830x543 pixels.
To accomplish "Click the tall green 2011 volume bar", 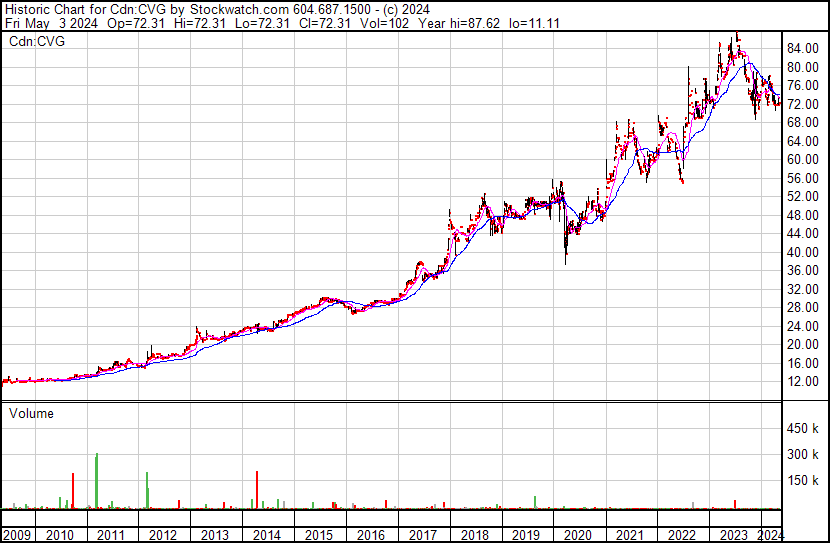I will click(96, 481).
